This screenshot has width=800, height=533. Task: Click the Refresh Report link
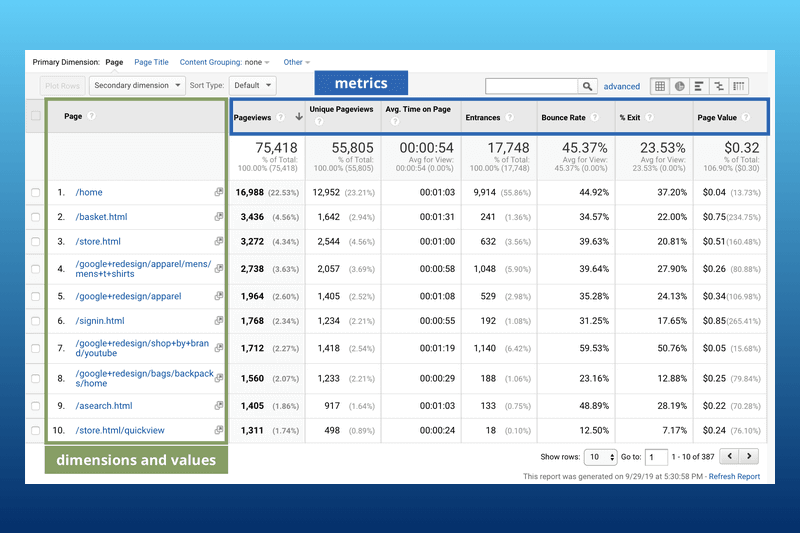[734, 477]
